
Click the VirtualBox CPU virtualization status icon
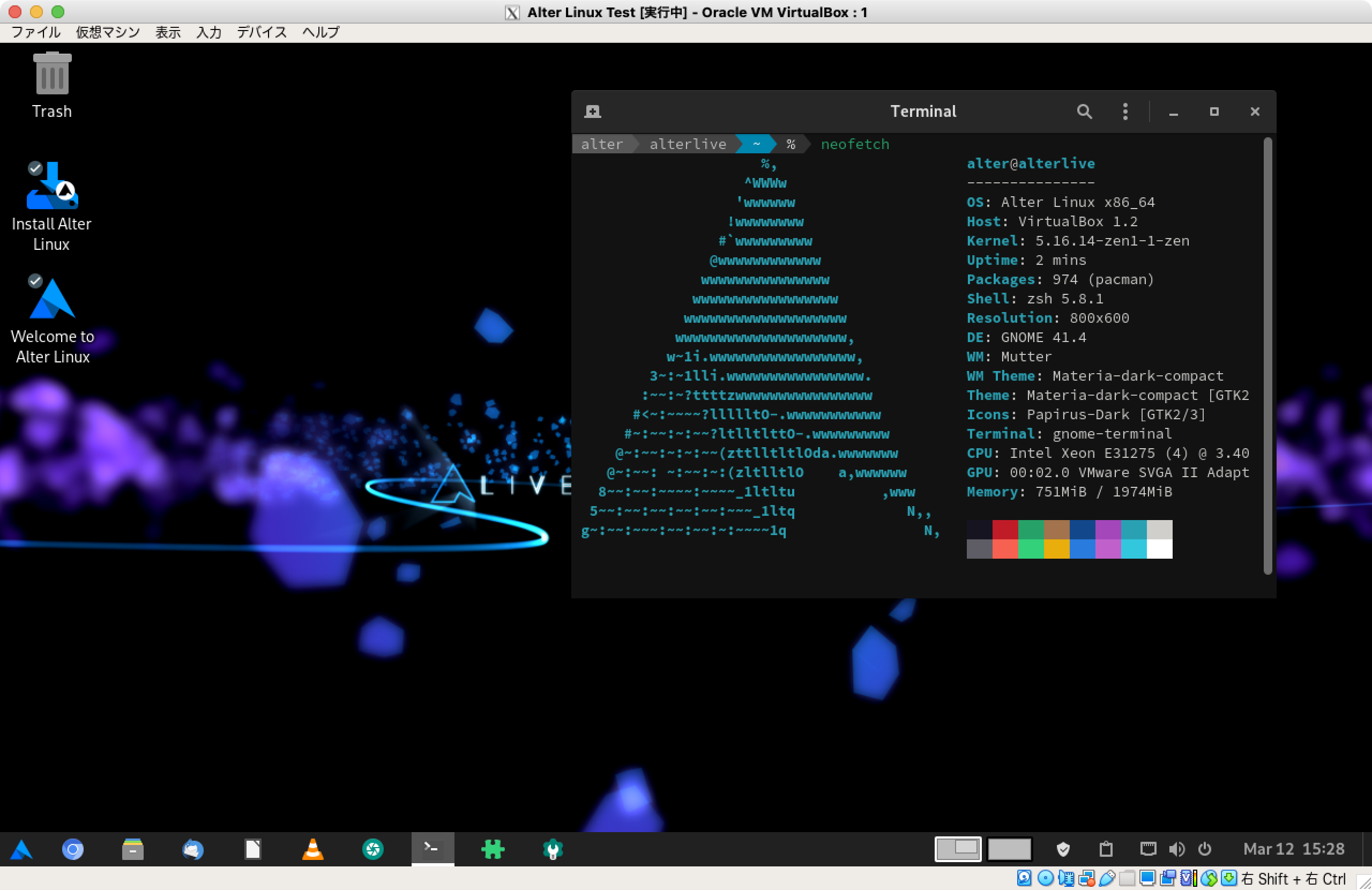(1189, 878)
